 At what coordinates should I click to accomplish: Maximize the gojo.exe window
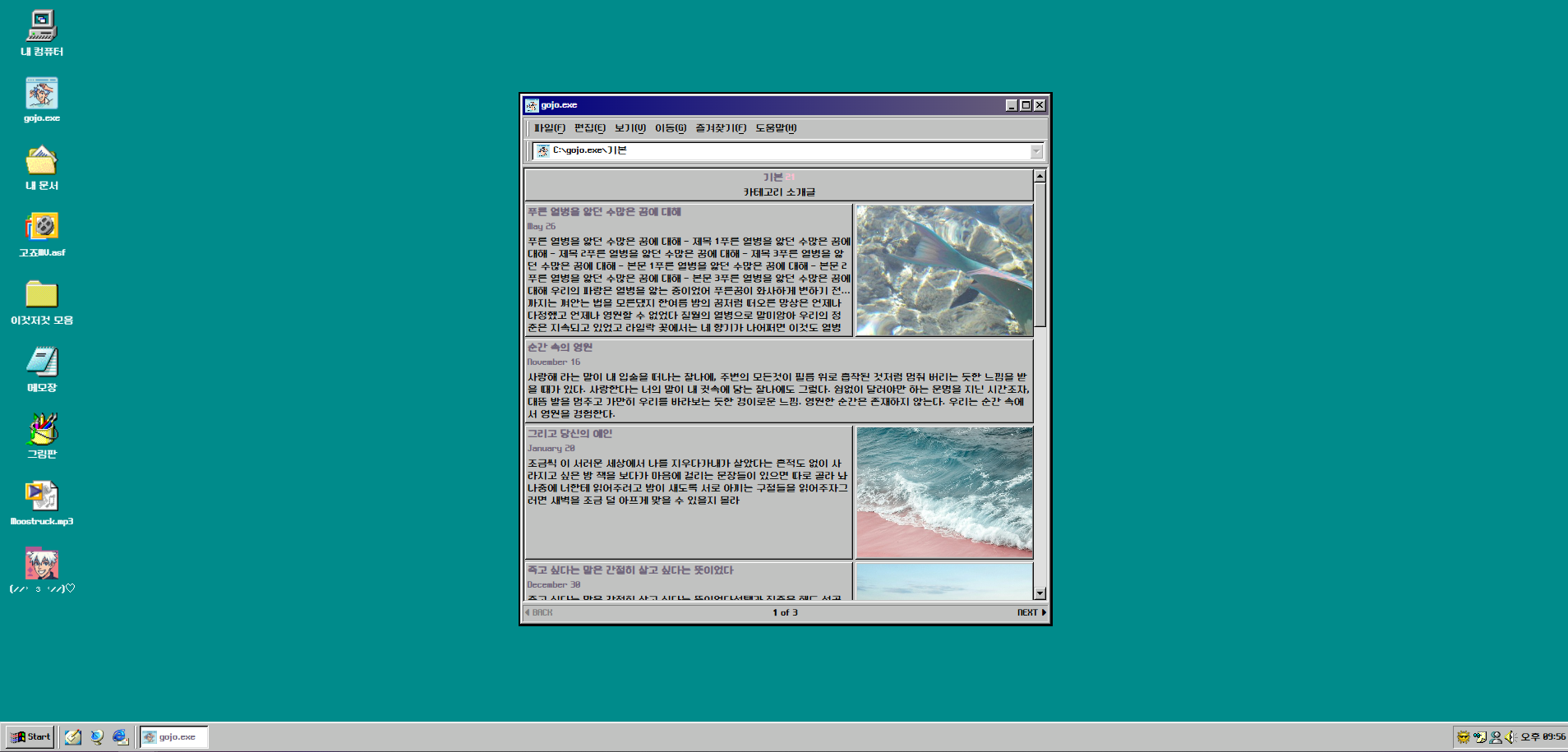pyautogui.click(x=1026, y=105)
